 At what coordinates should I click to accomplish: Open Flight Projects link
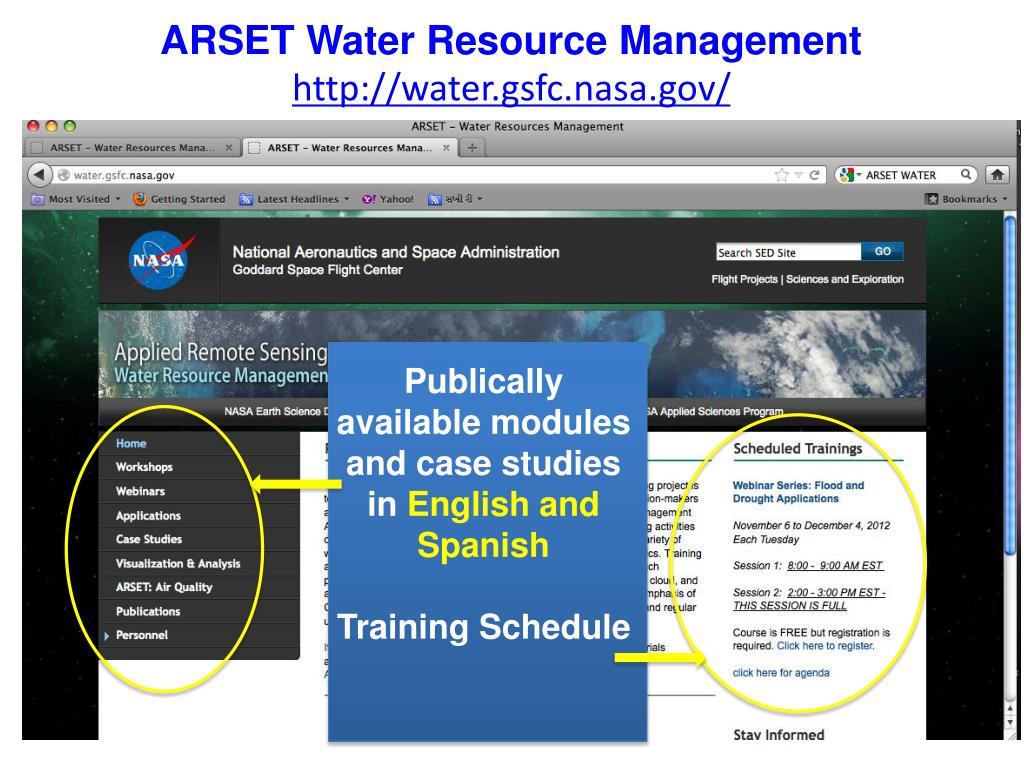(744, 280)
